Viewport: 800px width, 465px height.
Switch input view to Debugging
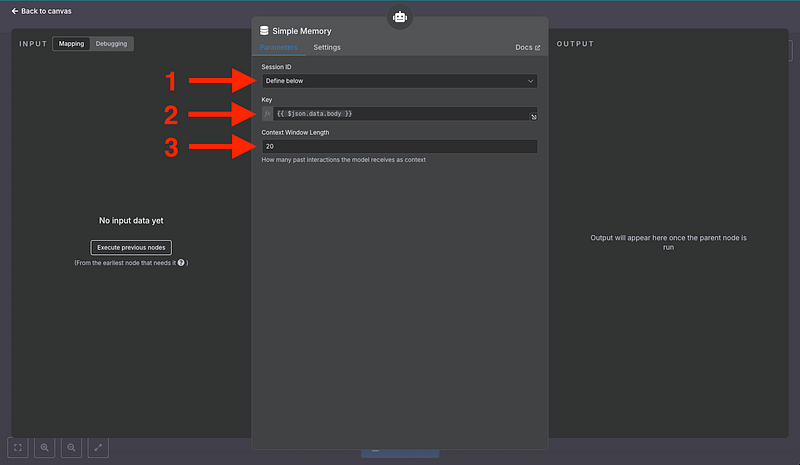point(111,44)
